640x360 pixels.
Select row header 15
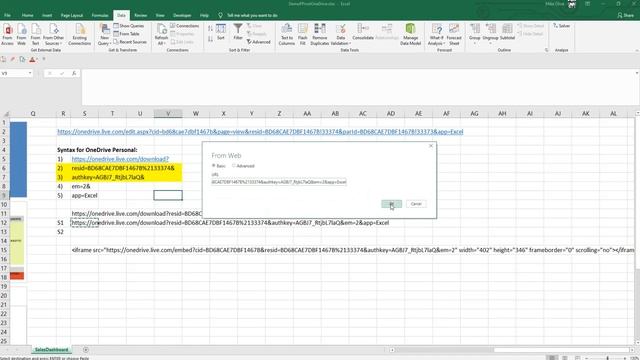4,250
